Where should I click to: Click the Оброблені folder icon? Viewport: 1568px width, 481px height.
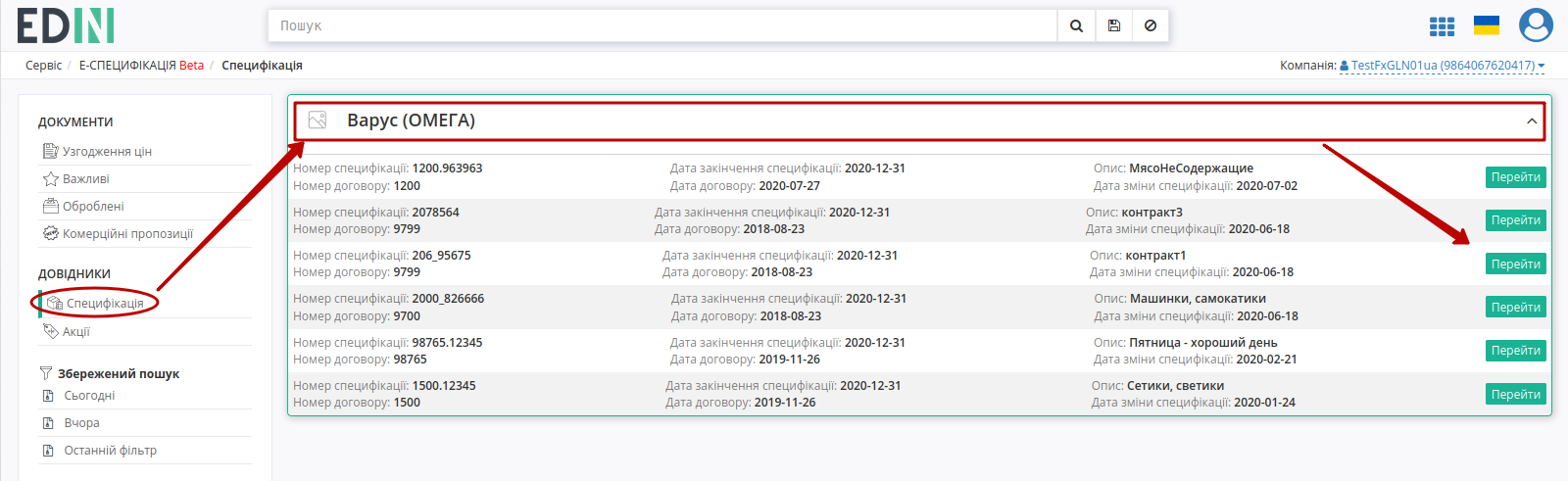(51, 206)
